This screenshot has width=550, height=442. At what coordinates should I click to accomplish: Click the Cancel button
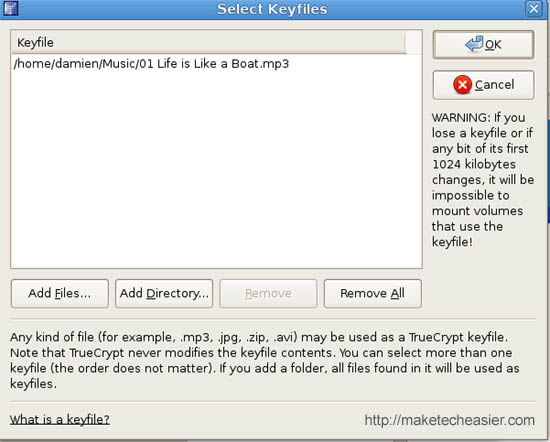pyautogui.click(x=483, y=85)
